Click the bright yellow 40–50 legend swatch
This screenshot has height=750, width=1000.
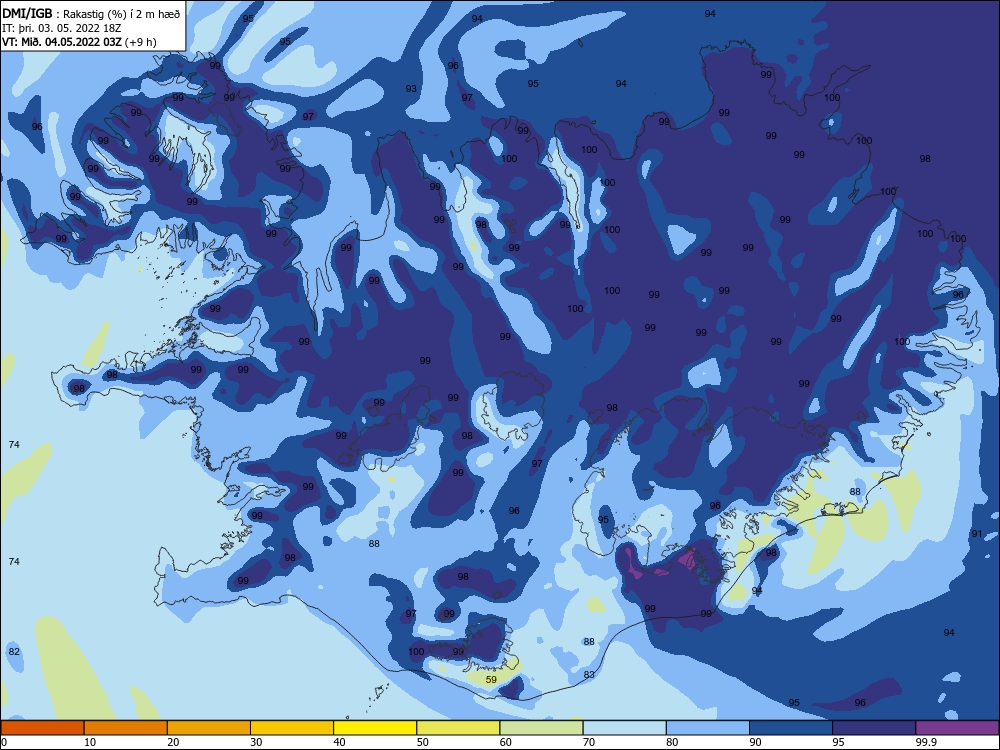[375, 728]
